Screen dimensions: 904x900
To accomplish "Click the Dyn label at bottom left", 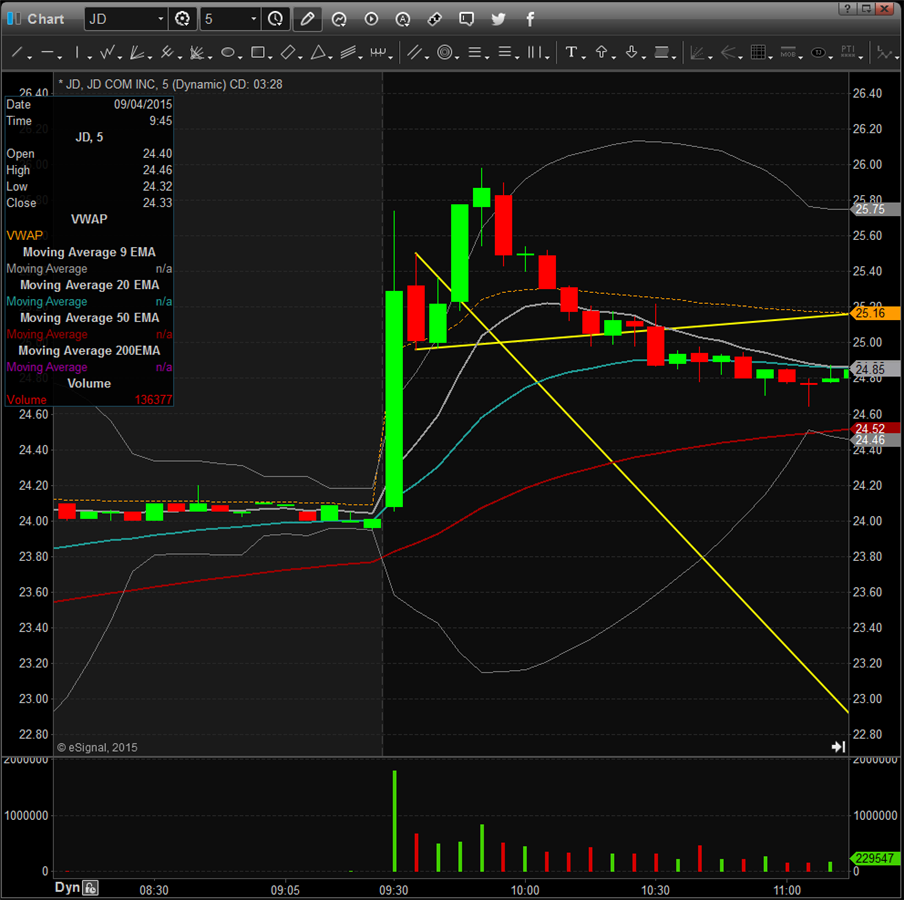I will point(66,888).
